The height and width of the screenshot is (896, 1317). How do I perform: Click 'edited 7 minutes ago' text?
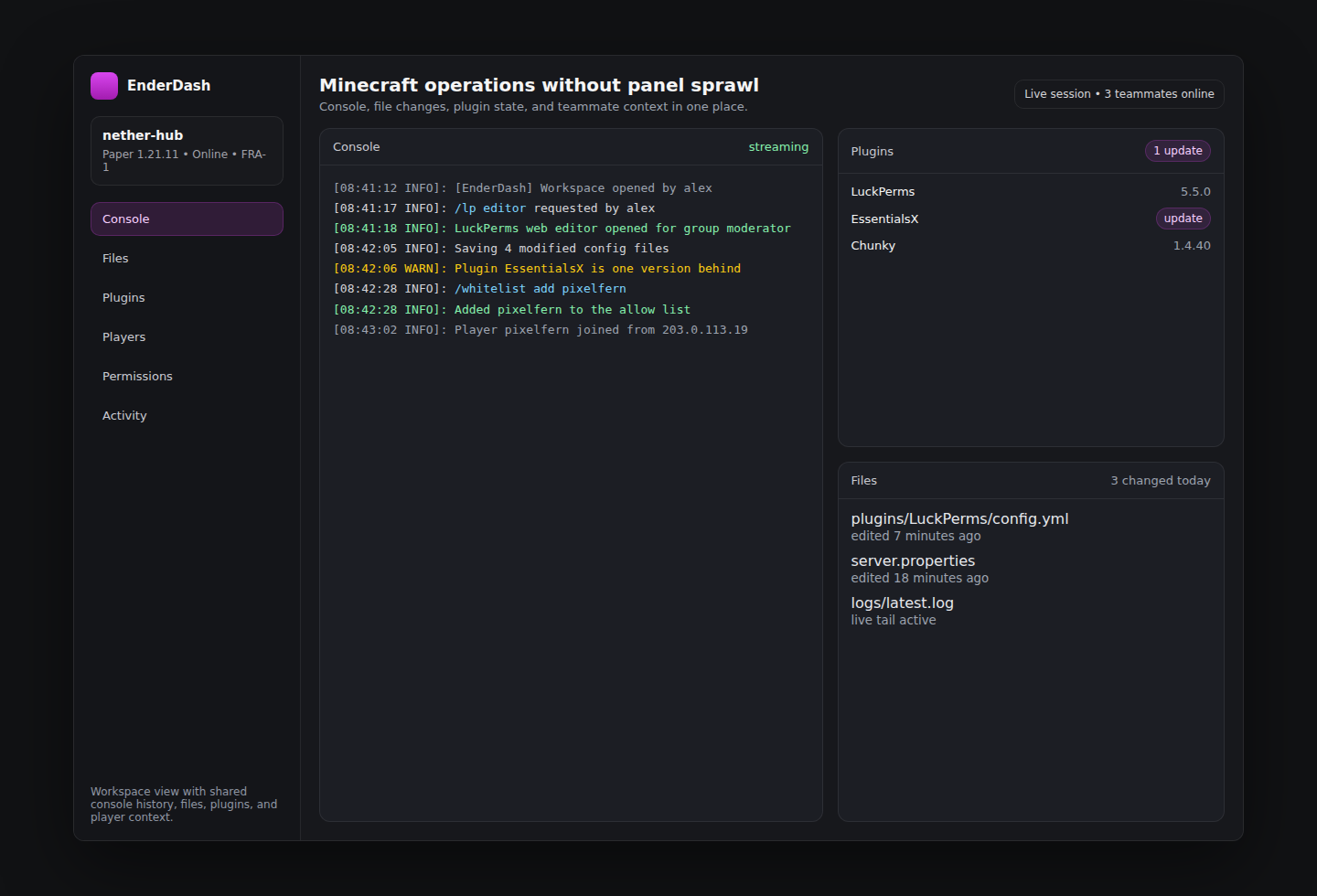(915, 537)
